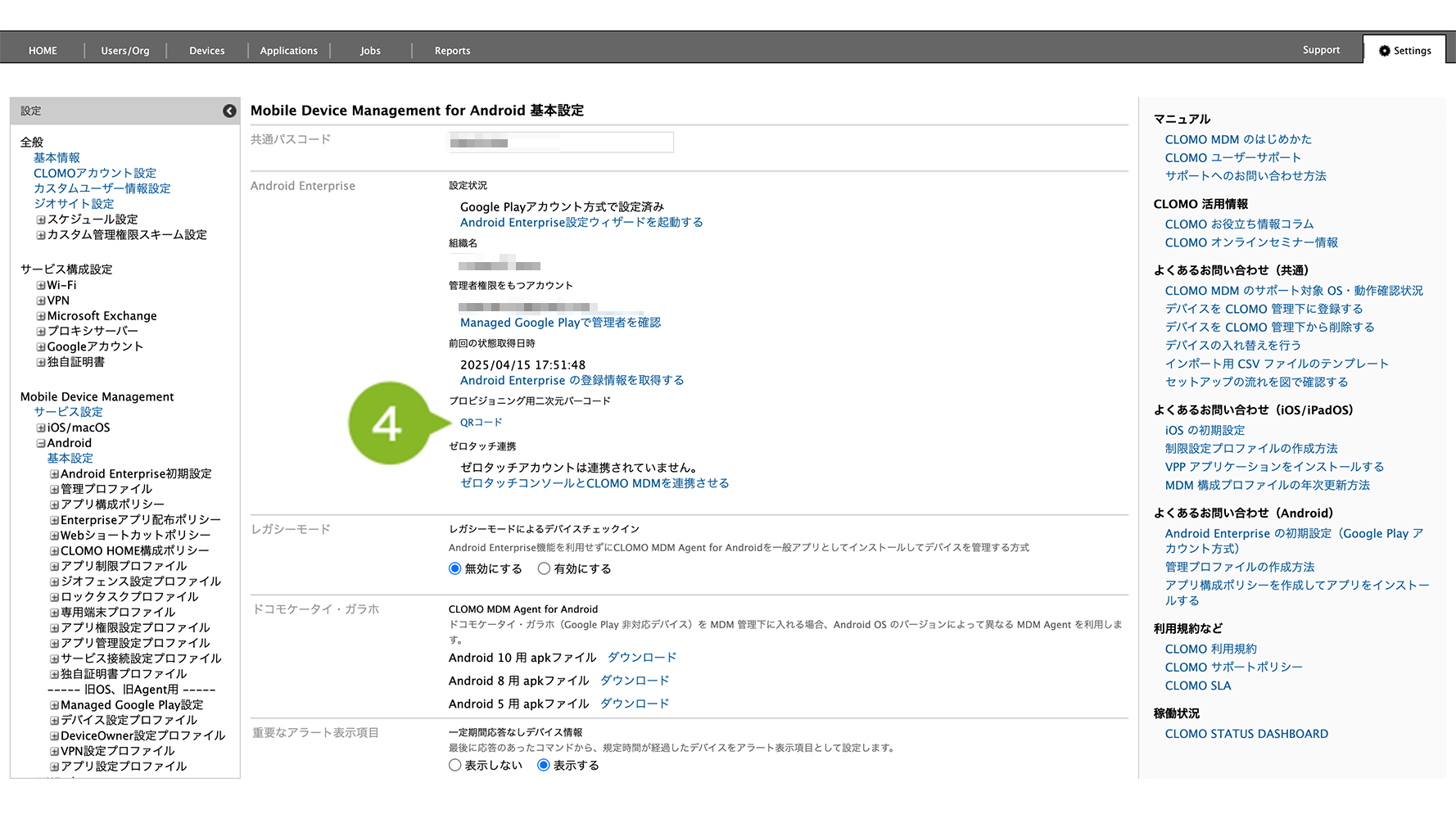This screenshot has height=819, width=1456.
Task: Expand アプリ構成ポリシー node
Action: (x=54, y=505)
